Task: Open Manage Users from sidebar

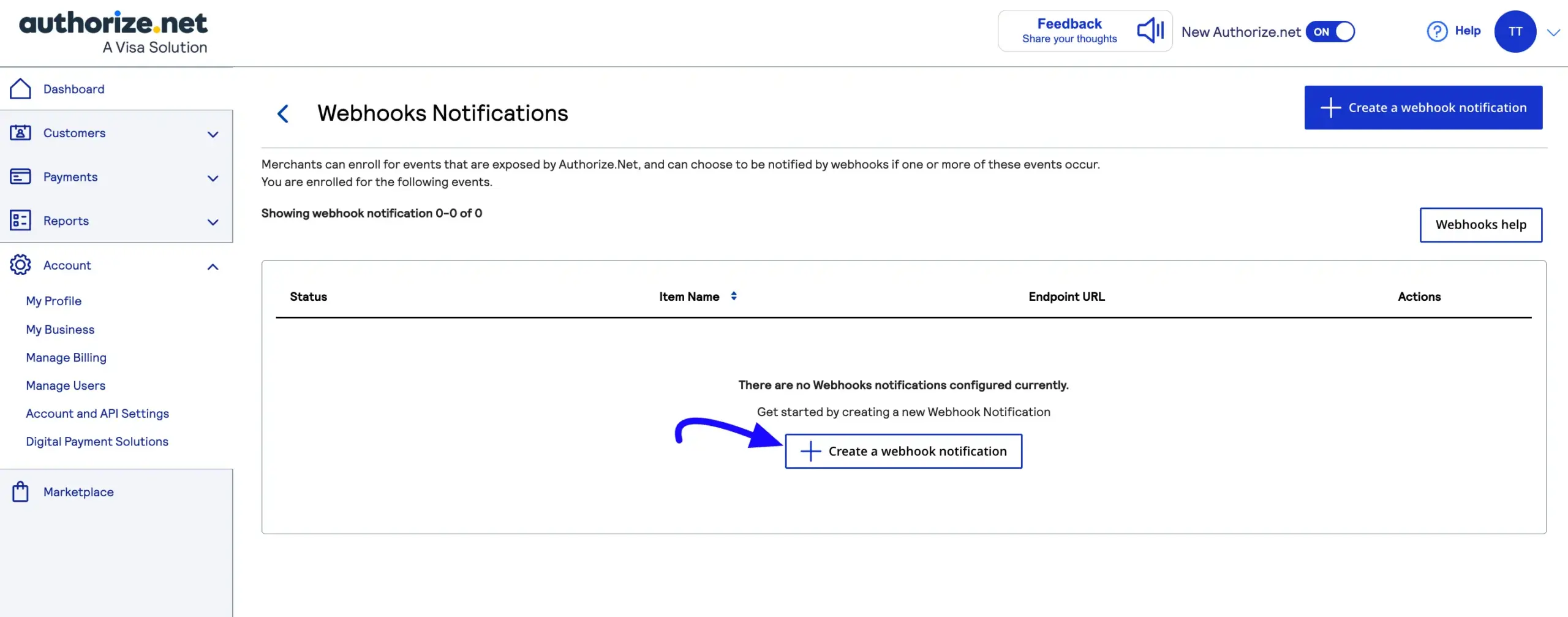Action: pos(66,385)
